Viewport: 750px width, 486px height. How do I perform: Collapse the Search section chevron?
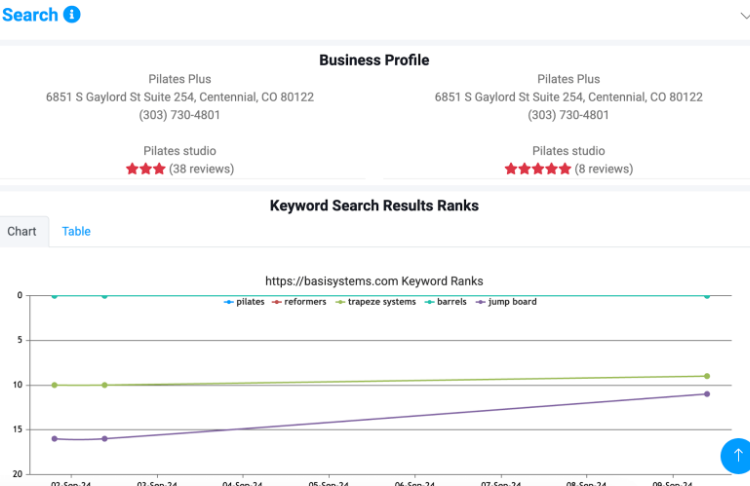(x=745, y=16)
